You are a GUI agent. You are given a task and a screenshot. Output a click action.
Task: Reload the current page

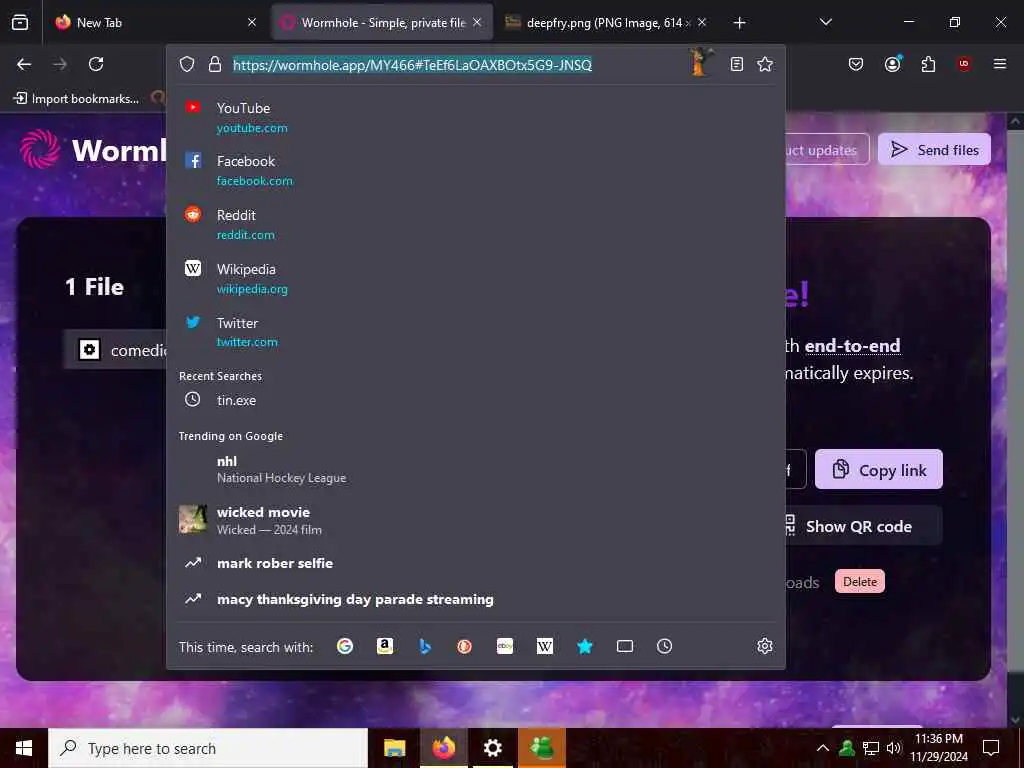click(96, 64)
